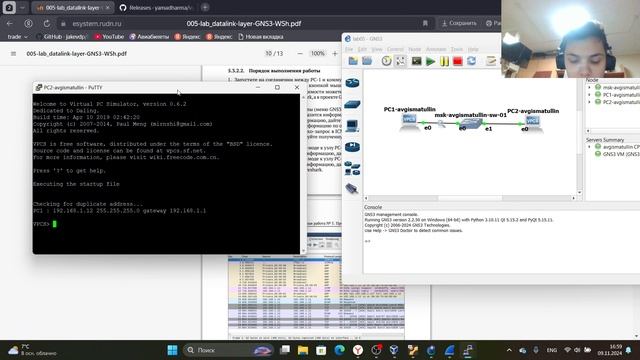Image resolution: width=640 pixels, height=360 pixels.
Task: Reload all nodes icon in GNS3 toolbar
Action: [471, 61]
